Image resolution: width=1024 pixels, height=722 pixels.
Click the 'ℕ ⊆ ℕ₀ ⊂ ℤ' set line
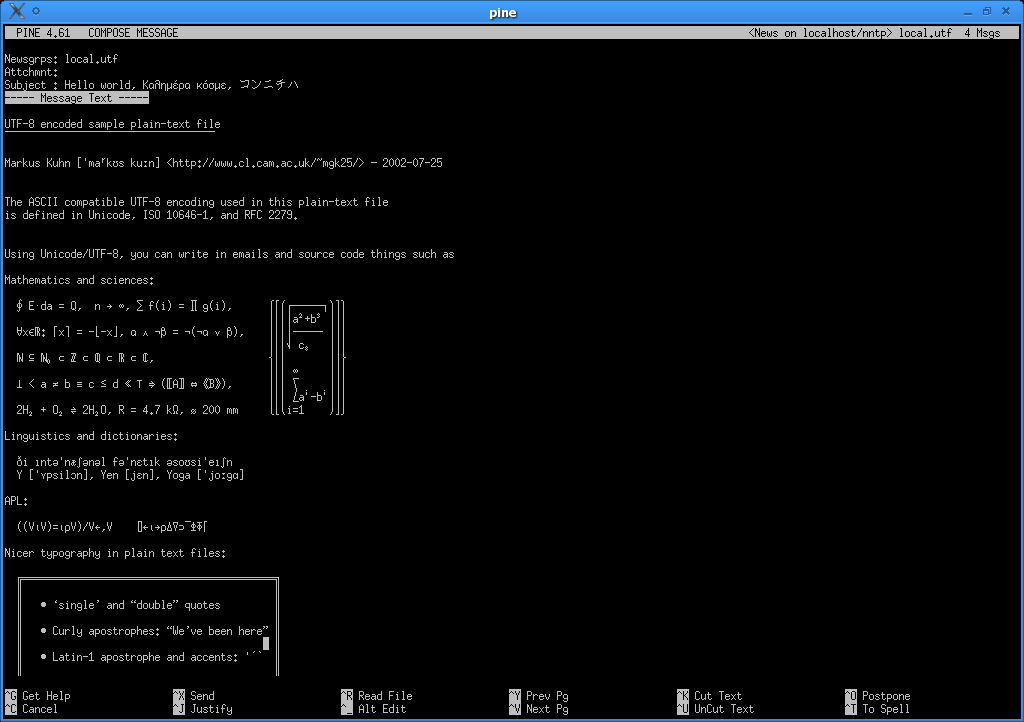click(85, 358)
